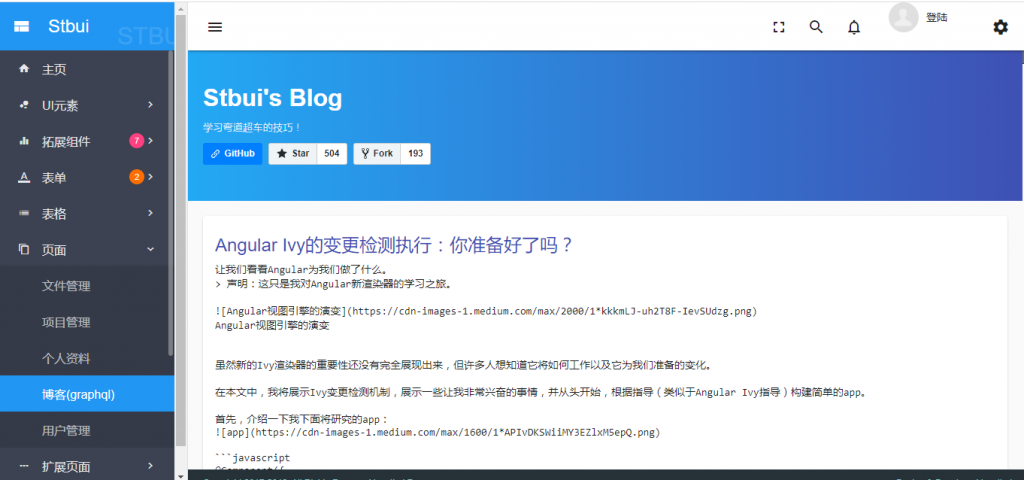Click the UI元素 palette icon
1024x480 pixels.
coord(24,104)
